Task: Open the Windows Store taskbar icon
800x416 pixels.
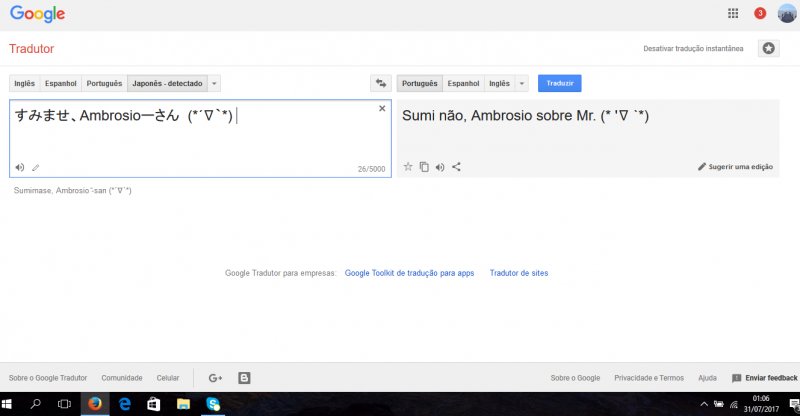Action: pyautogui.click(x=154, y=404)
